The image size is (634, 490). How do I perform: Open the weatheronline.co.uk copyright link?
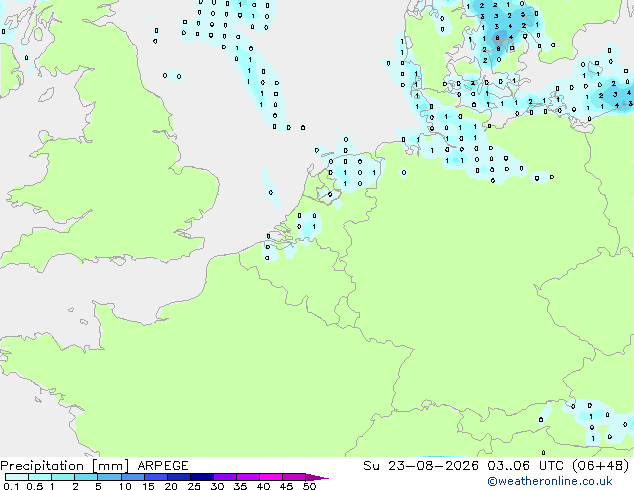[x=550, y=481]
